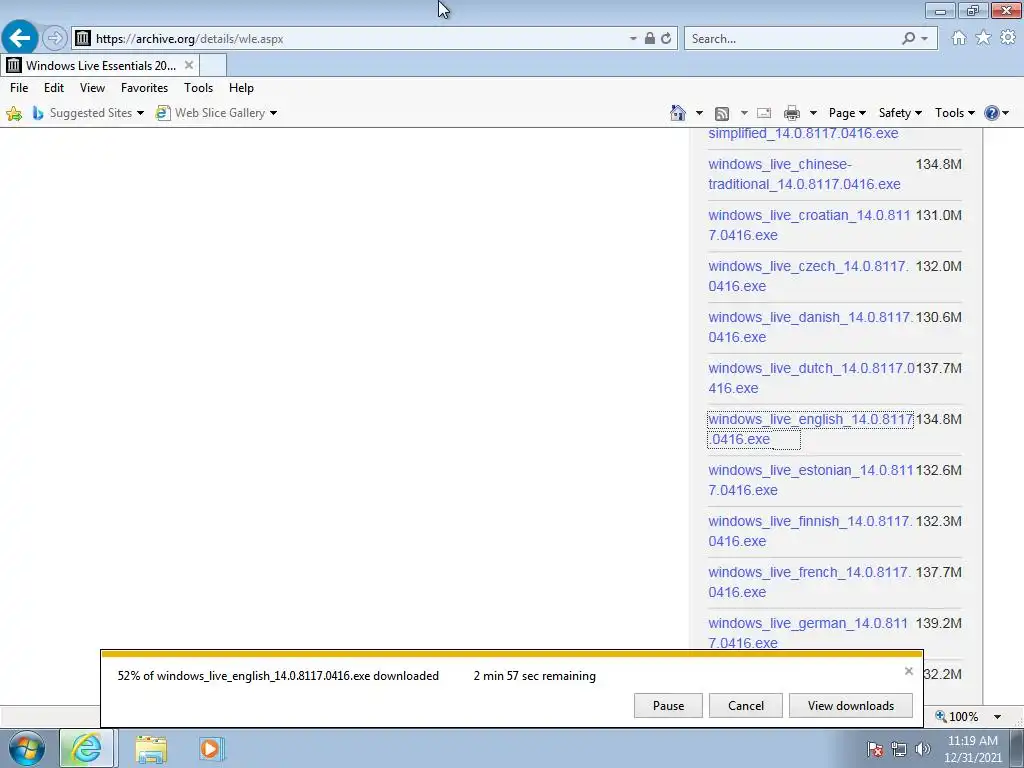1024x768 pixels.
Task: Open Favorites star icon at top right
Action: click(x=983, y=38)
